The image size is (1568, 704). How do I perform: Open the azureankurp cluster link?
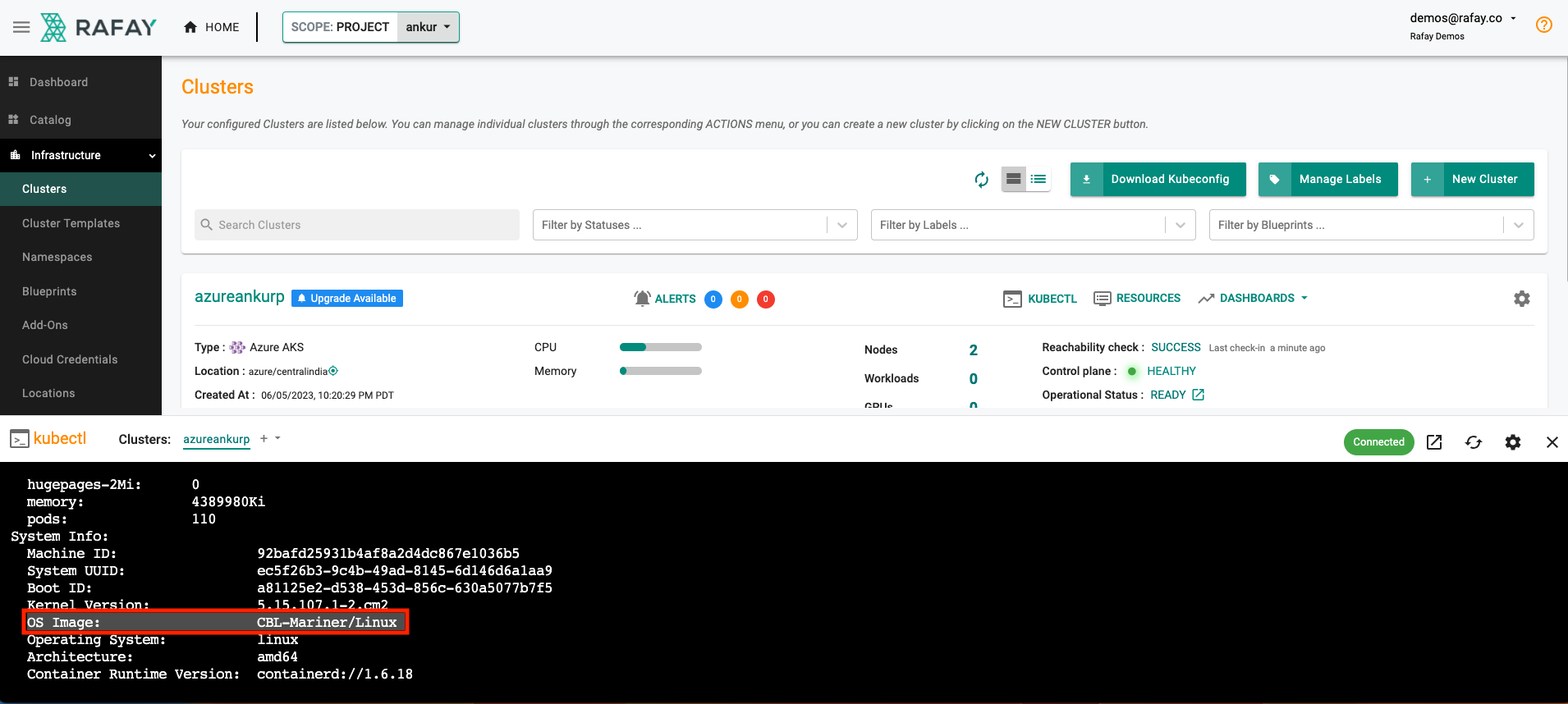coord(239,297)
